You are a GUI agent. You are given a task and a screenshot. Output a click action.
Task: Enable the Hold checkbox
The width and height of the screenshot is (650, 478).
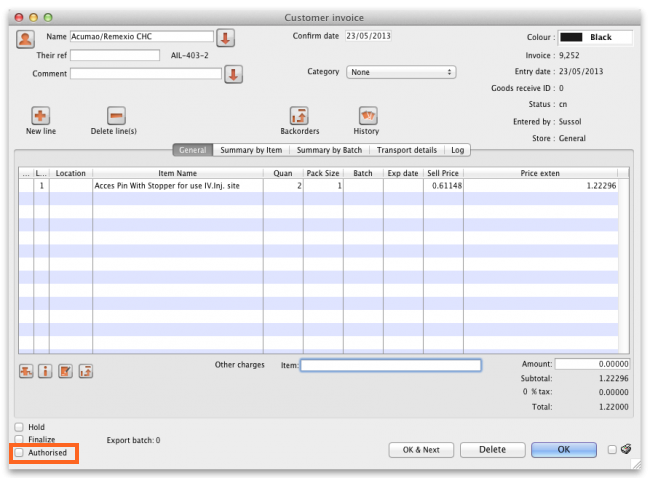20,427
